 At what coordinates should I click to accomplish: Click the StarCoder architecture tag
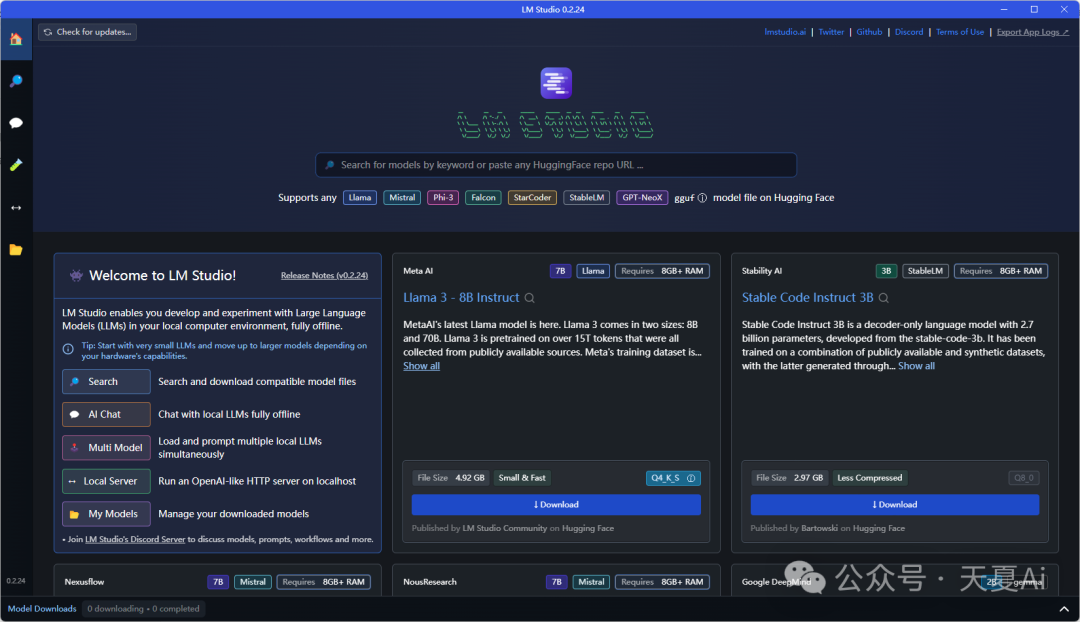(532, 198)
